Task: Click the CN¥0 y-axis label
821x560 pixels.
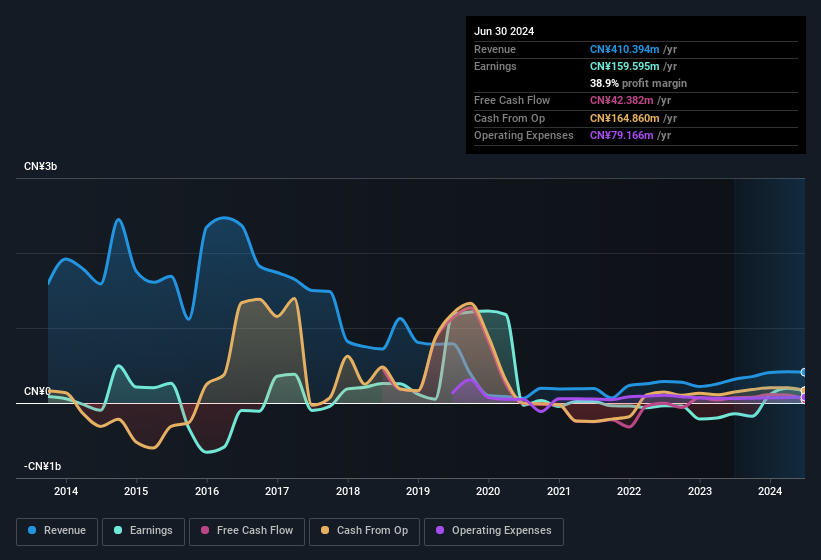Action: (x=37, y=391)
